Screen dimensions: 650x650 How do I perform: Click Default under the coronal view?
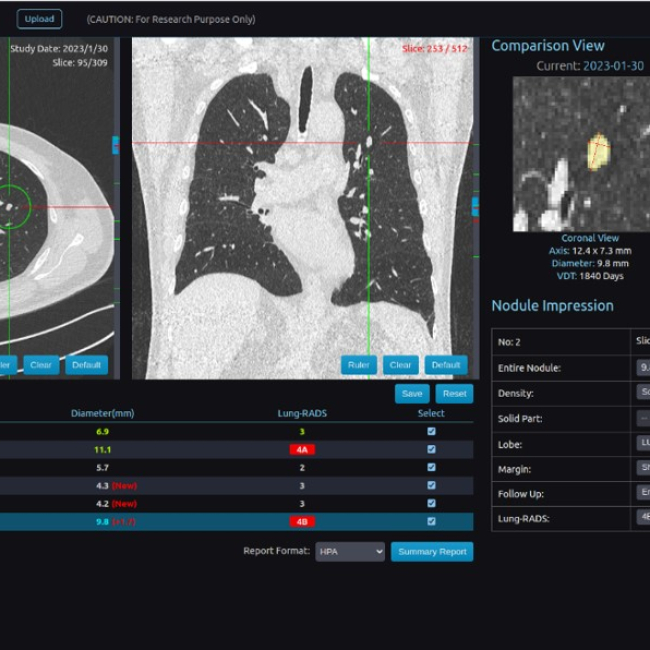(x=445, y=365)
